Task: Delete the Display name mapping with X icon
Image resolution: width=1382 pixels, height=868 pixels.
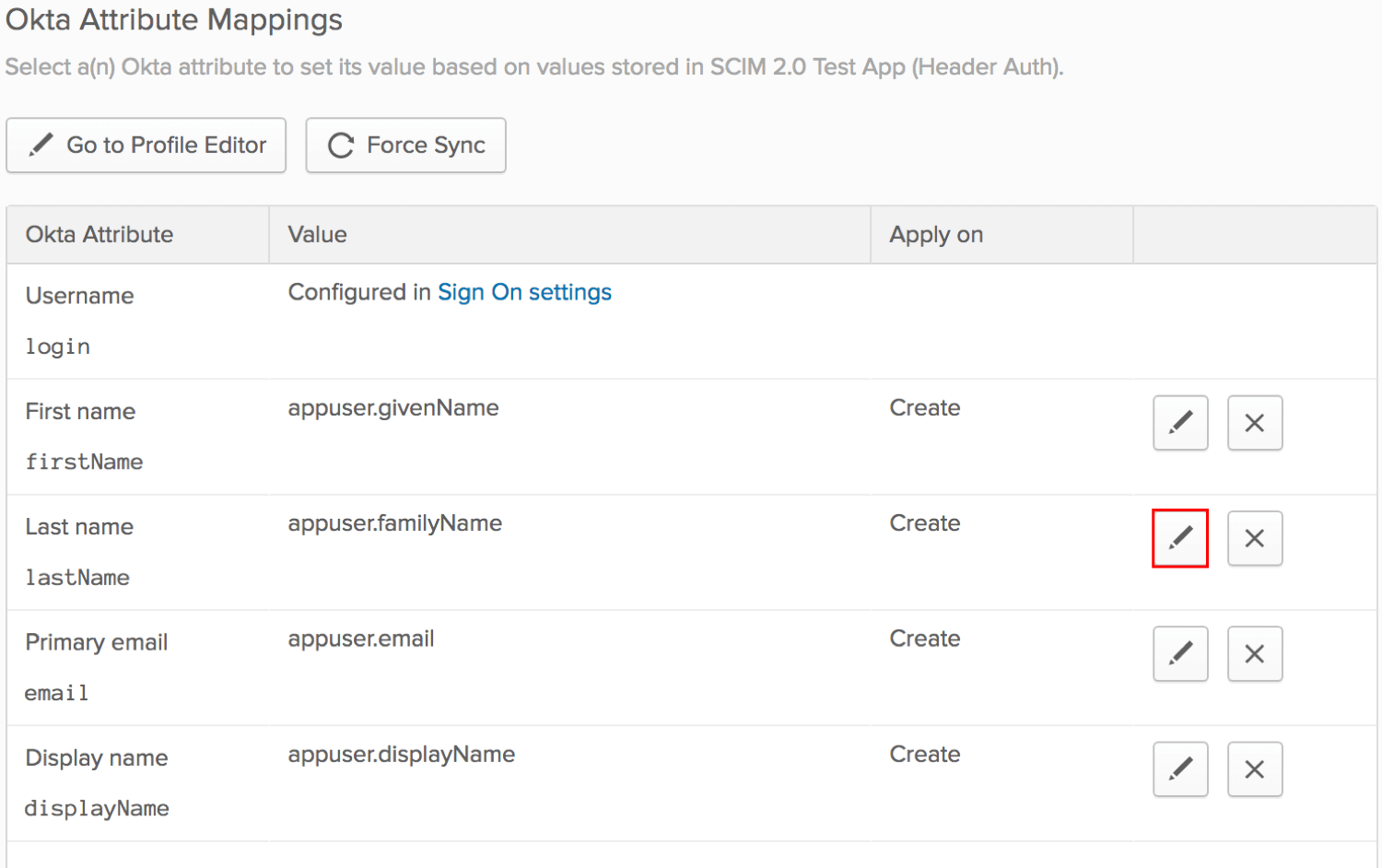Action: coord(1255,769)
